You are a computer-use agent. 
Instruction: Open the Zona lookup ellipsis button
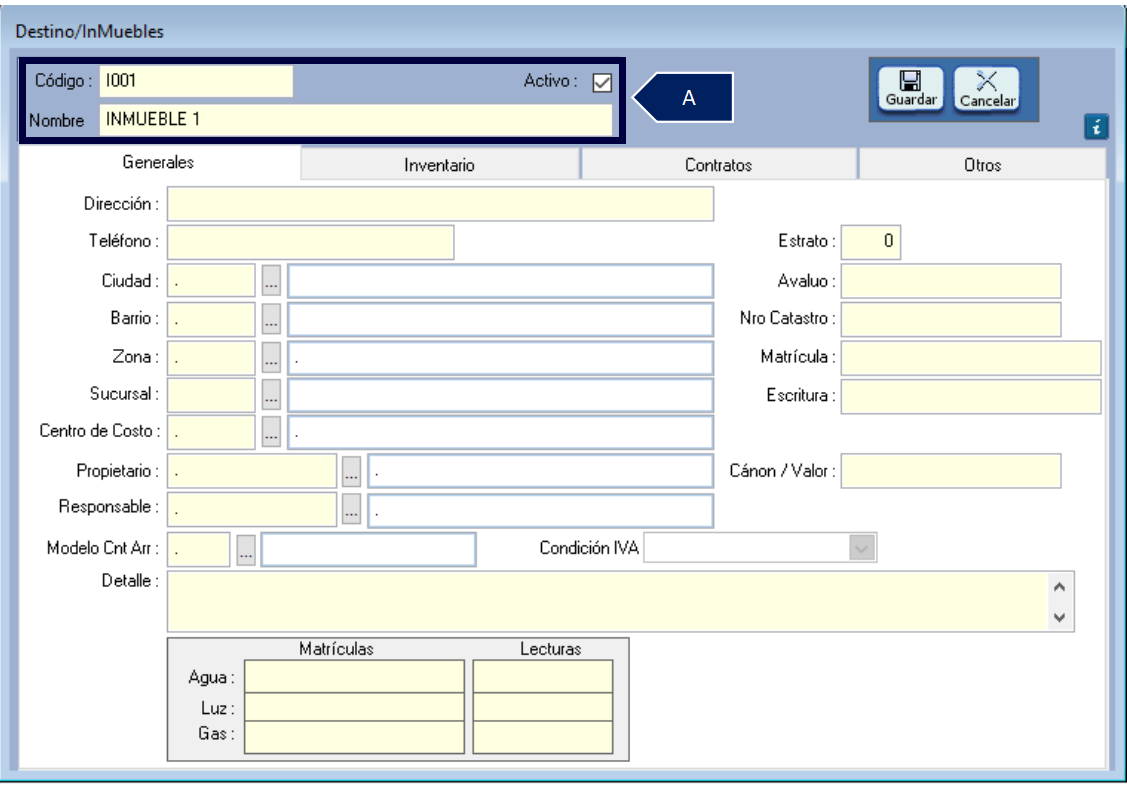click(x=271, y=357)
